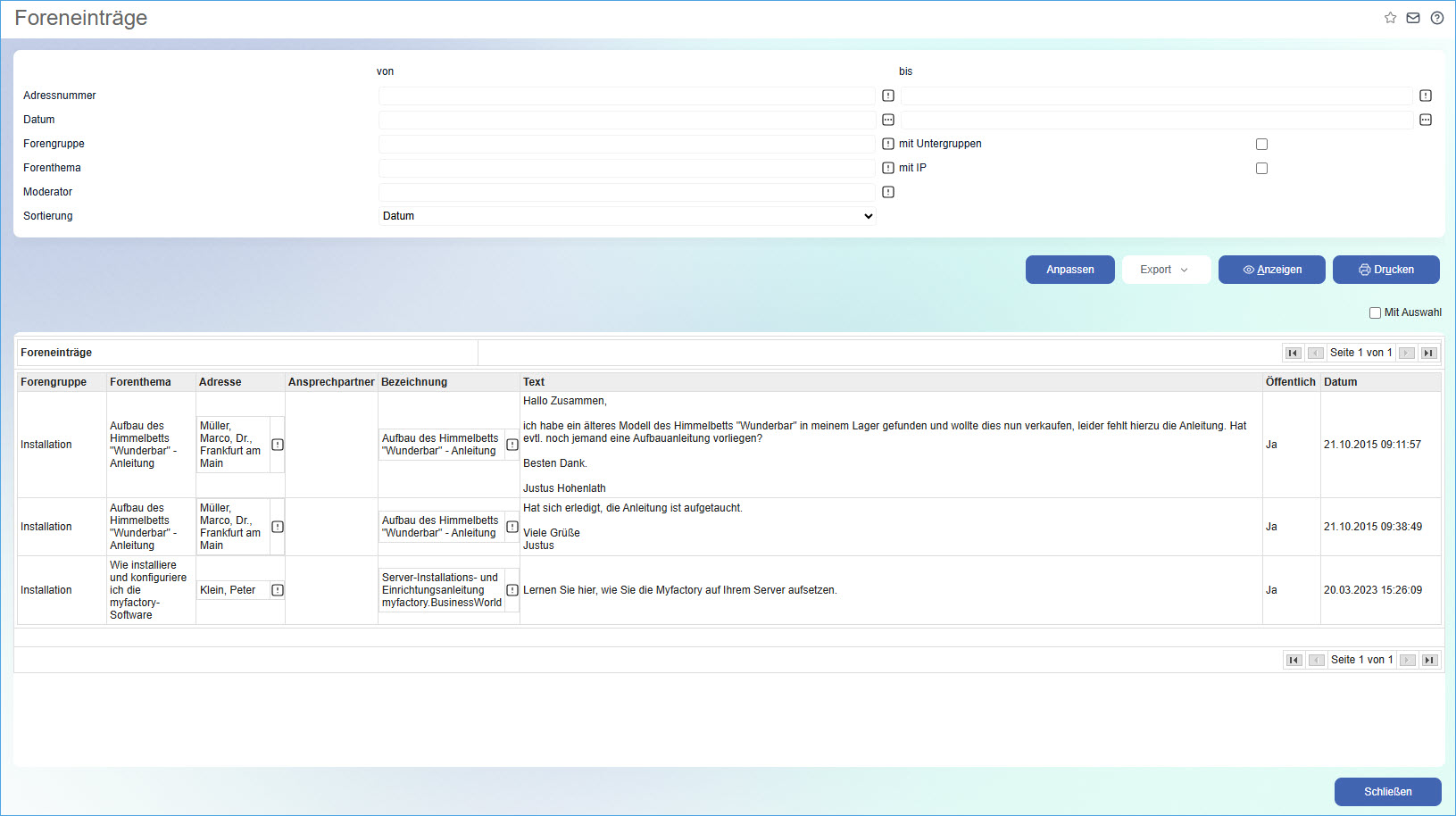This screenshot has width=1456, height=816.
Task: Open the help question mark icon
Action: point(1436,18)
